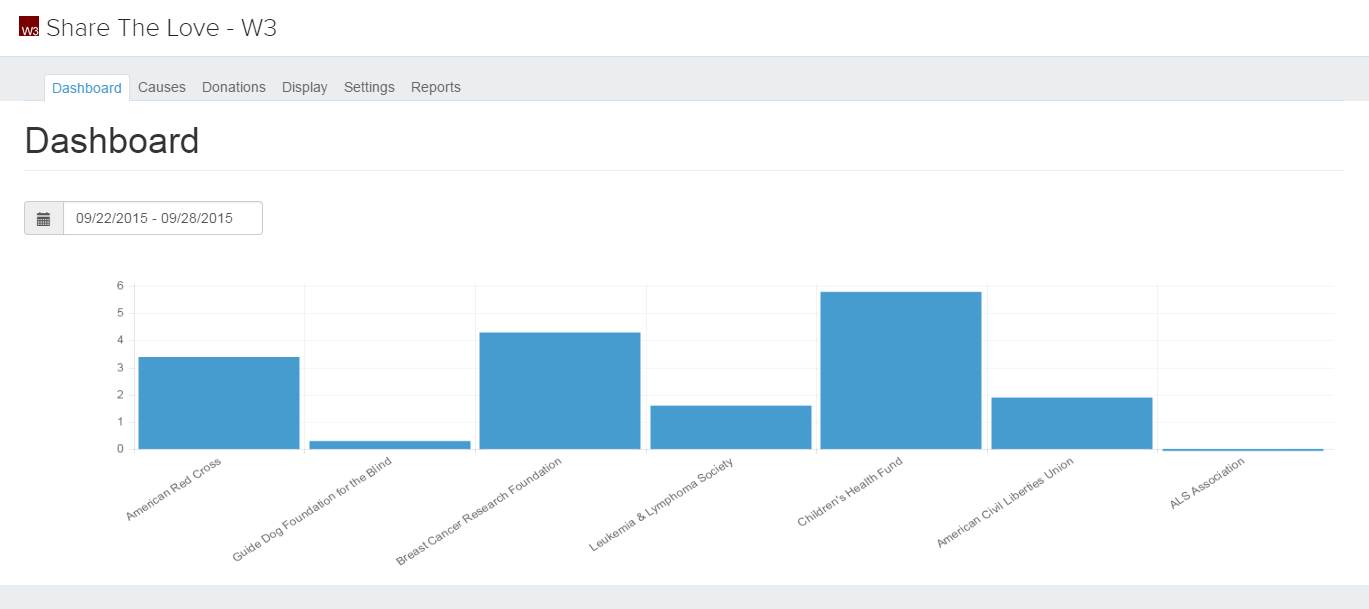
Task: Click the W3 logo icon
Action: (29, 27)
